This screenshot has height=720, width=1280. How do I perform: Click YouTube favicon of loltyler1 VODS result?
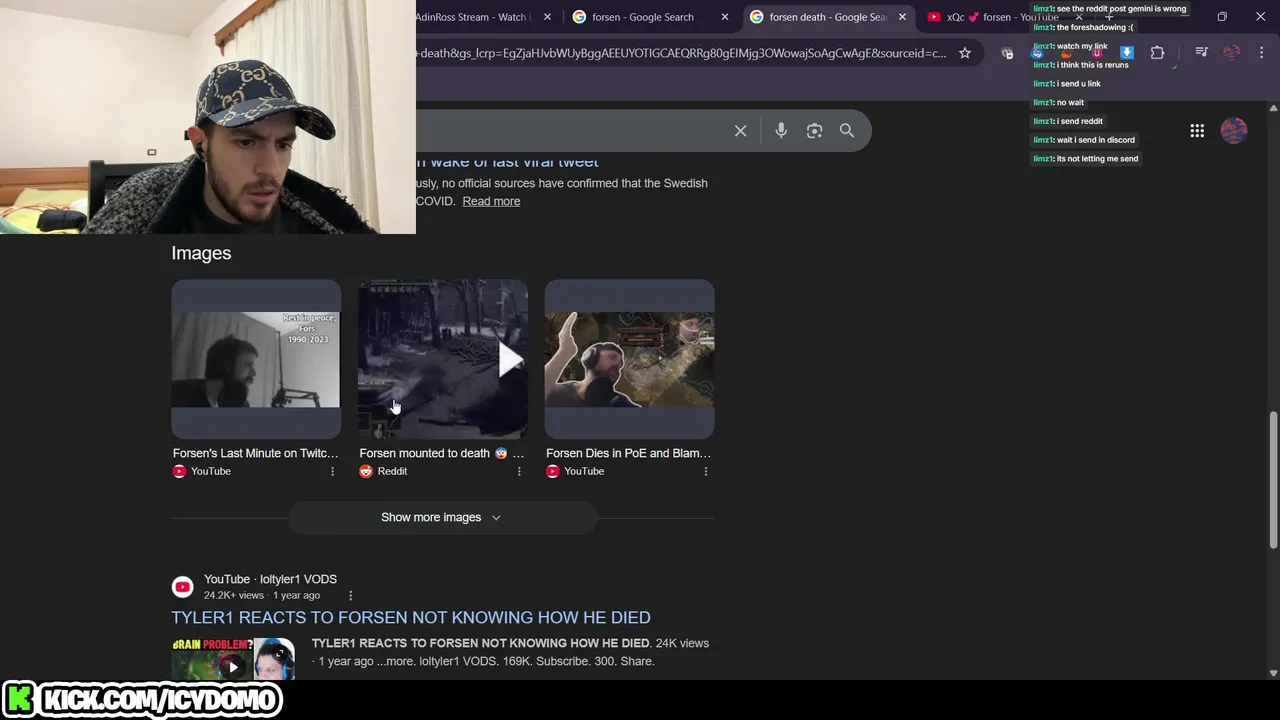coord(182,587)
